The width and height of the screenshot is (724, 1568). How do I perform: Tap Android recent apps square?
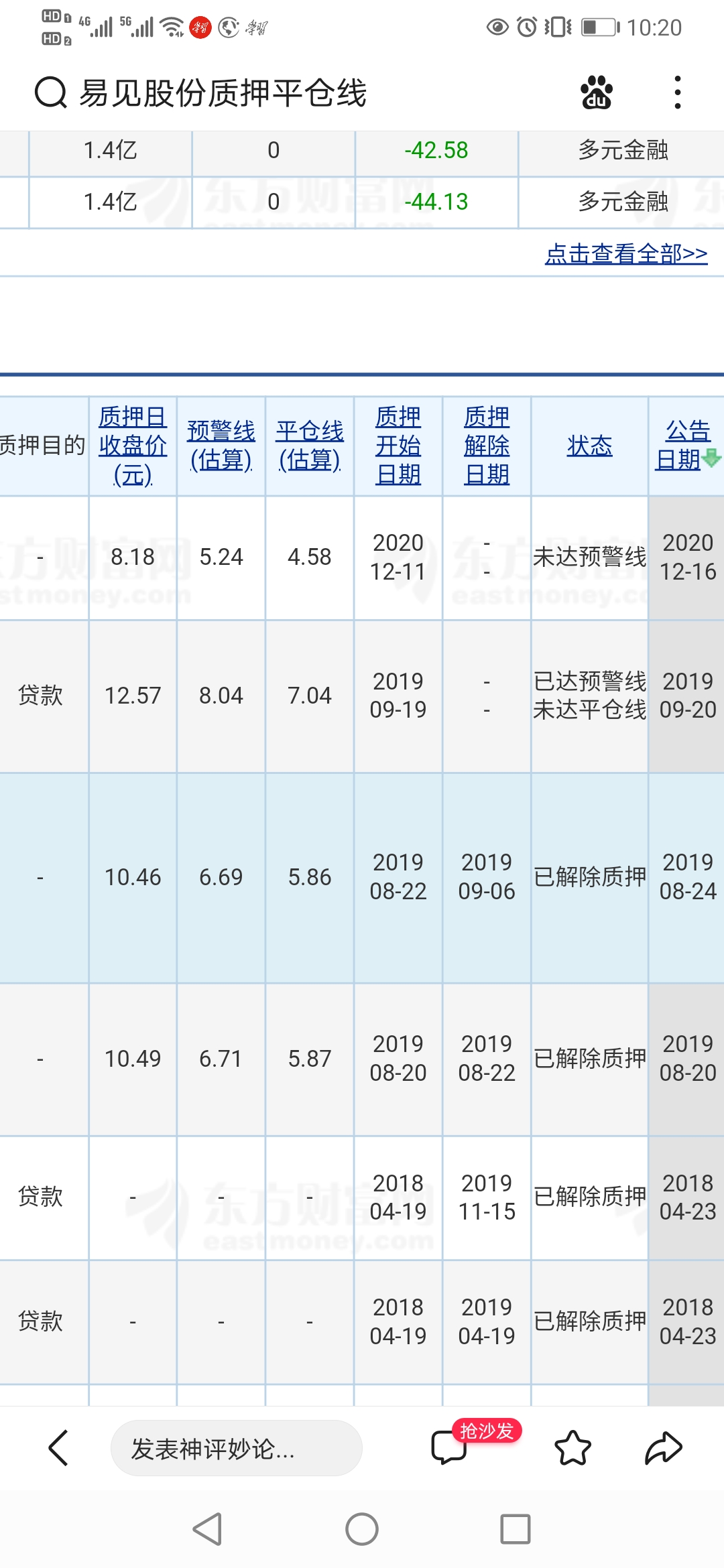point(516,1529)
